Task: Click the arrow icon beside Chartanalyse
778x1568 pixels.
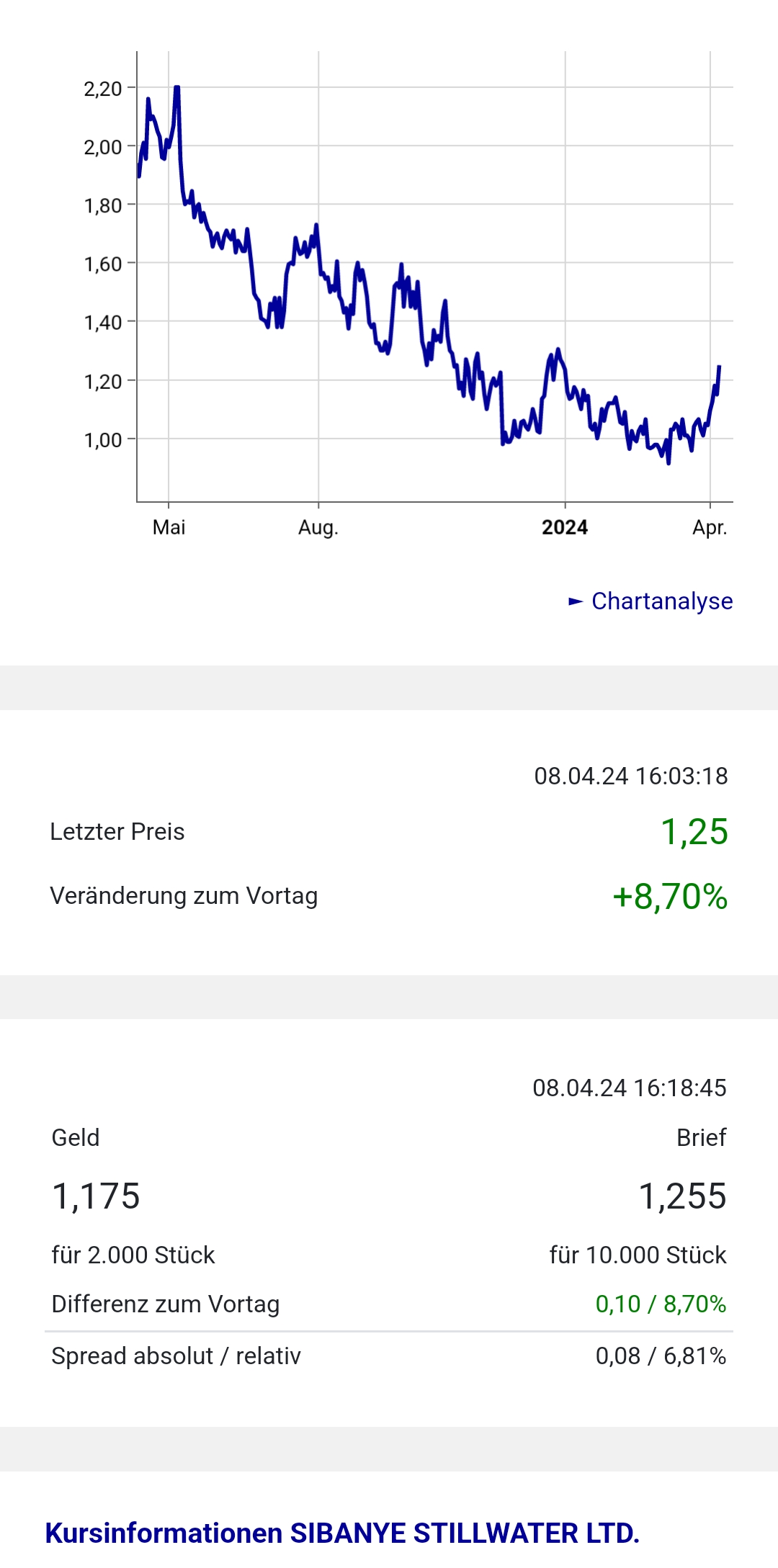Action: click(x=576, y=601)
